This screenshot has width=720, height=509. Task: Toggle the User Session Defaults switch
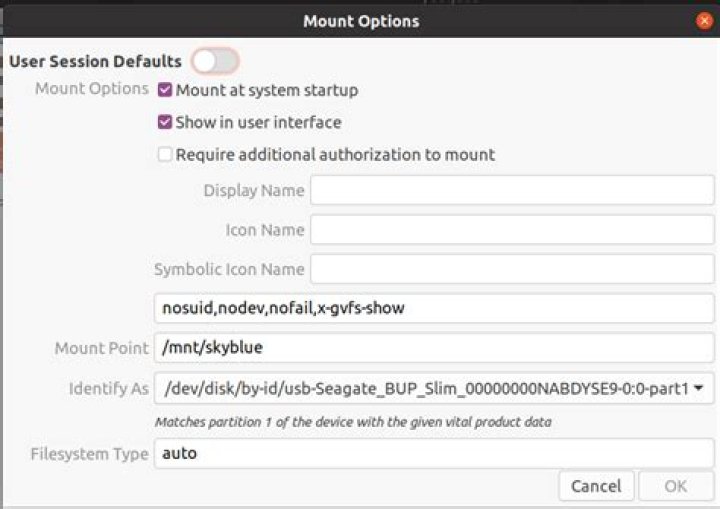(x=215, y=61)
